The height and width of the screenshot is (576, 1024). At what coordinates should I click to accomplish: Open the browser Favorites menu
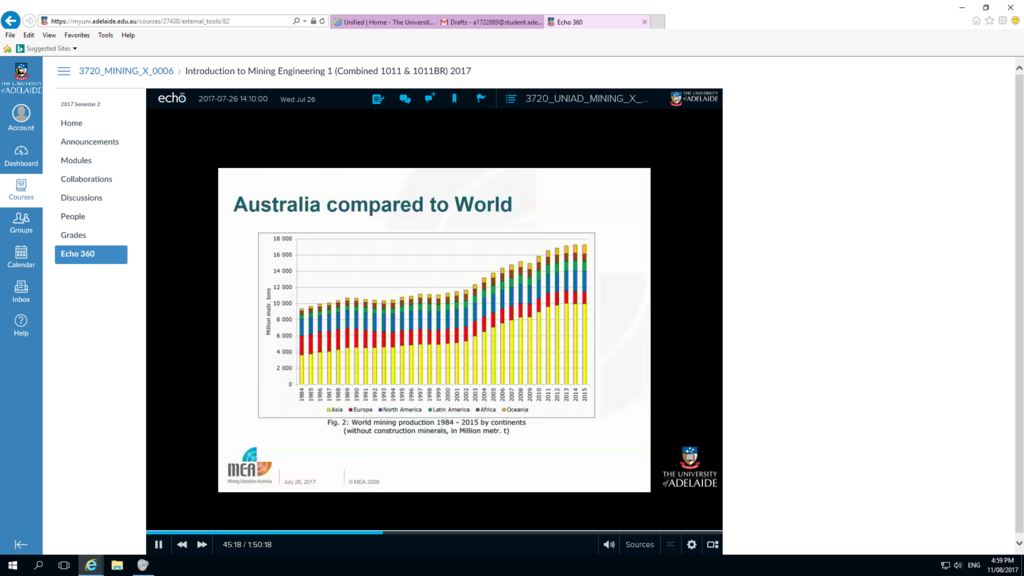coord(77,35)
